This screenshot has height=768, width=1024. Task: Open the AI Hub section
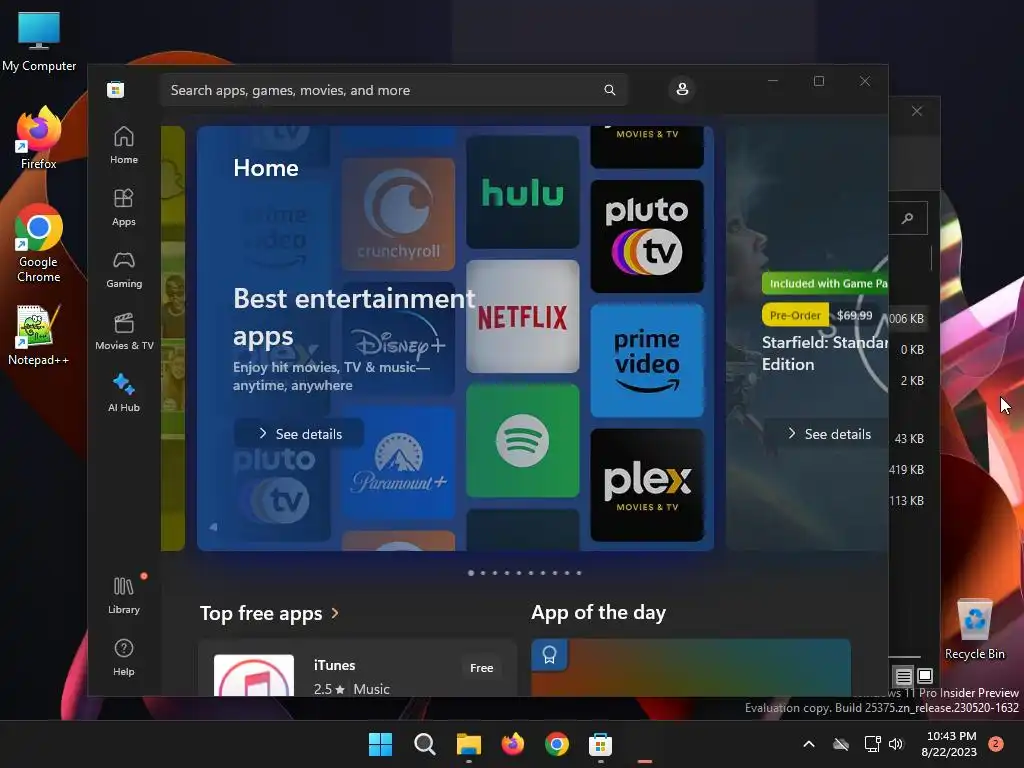click(123, 393)
